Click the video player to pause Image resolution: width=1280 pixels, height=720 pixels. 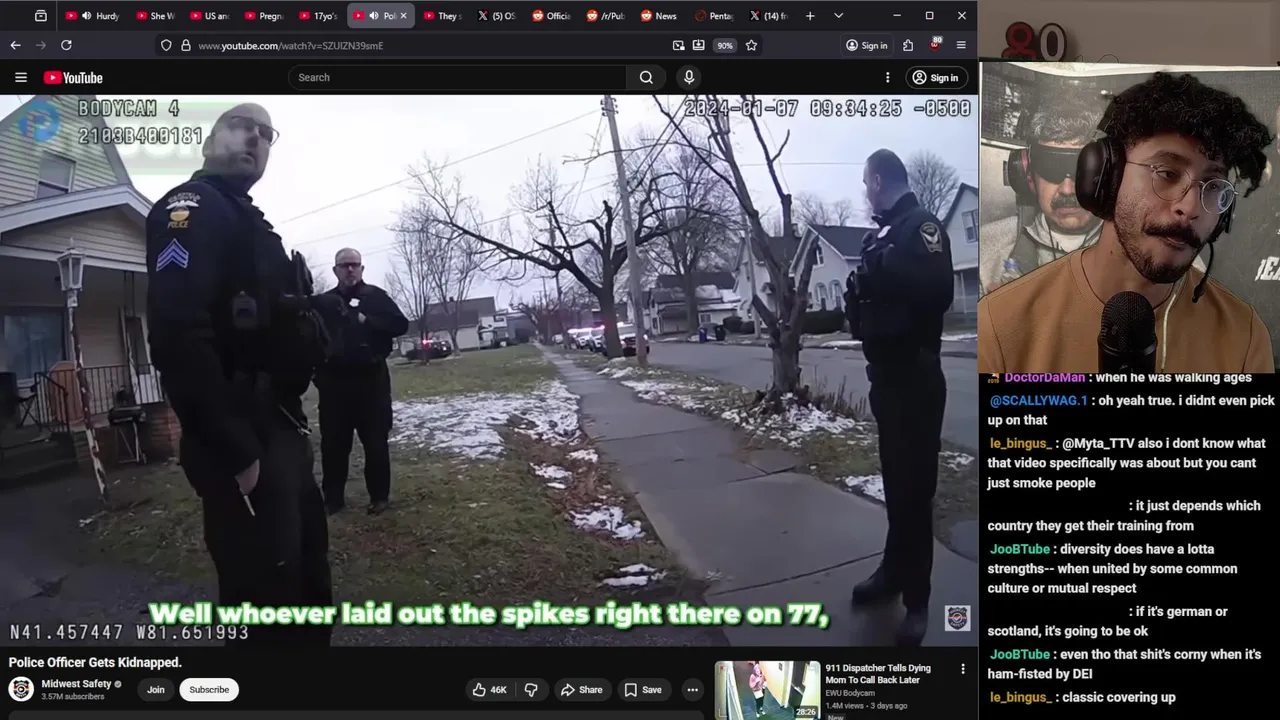tap(488, 370)
